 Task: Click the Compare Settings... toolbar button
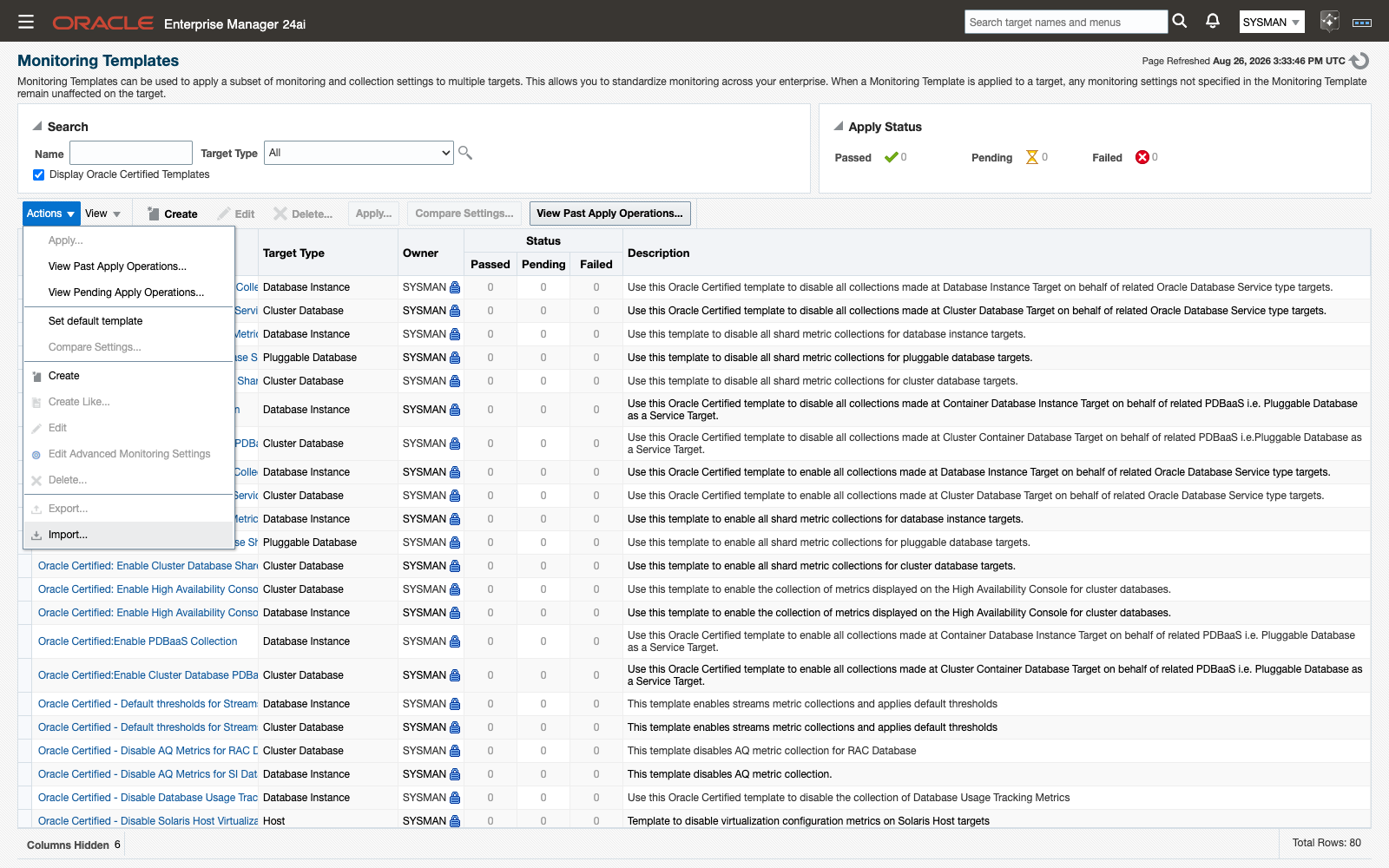pos(464,214)
